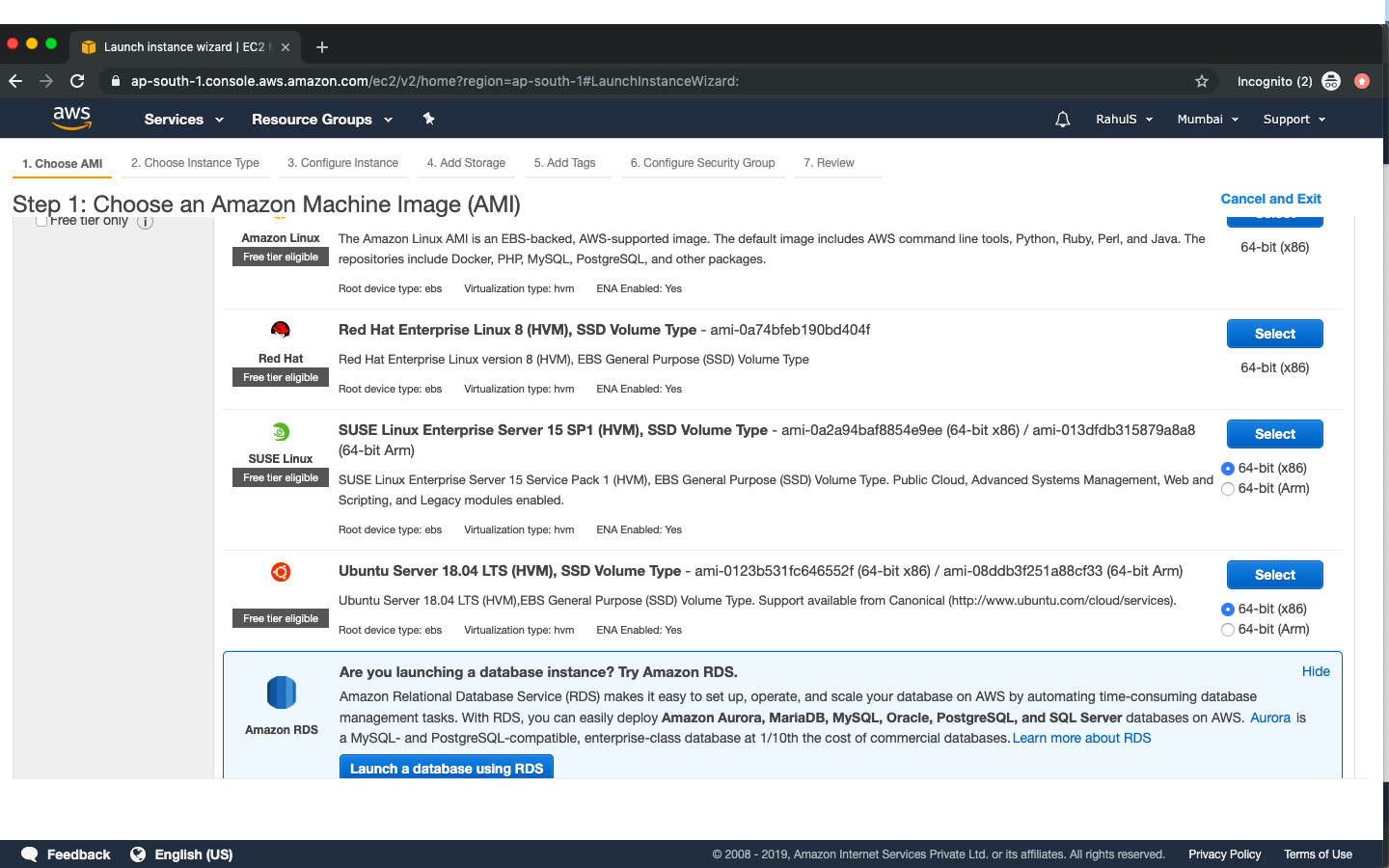The width and height of the screenshot is (1389, 868).
Task: Select 64-bit (Arm) for SUSE Linux
Action: 1228,489
